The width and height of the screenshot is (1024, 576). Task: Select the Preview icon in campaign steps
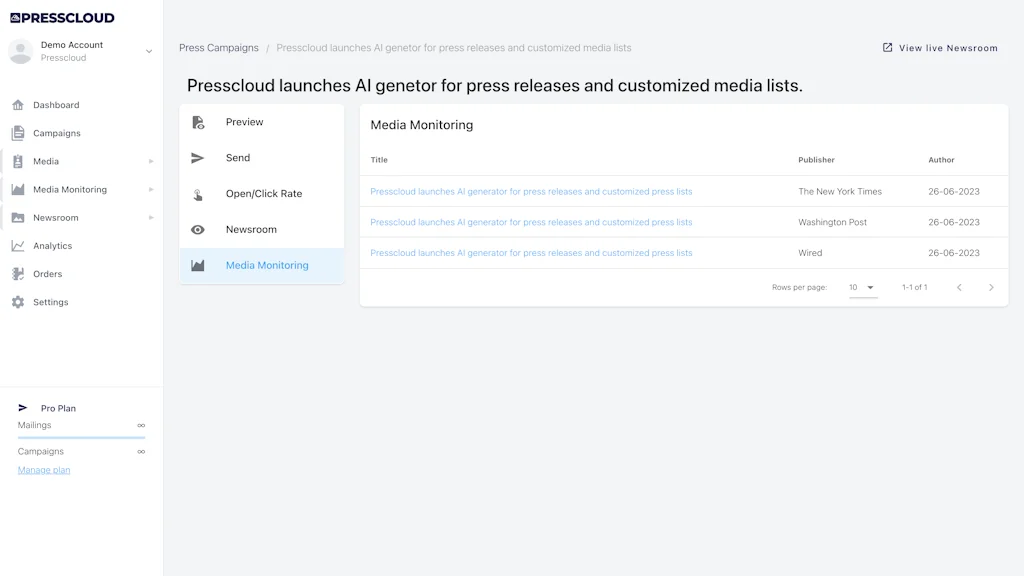click(196, 122)
